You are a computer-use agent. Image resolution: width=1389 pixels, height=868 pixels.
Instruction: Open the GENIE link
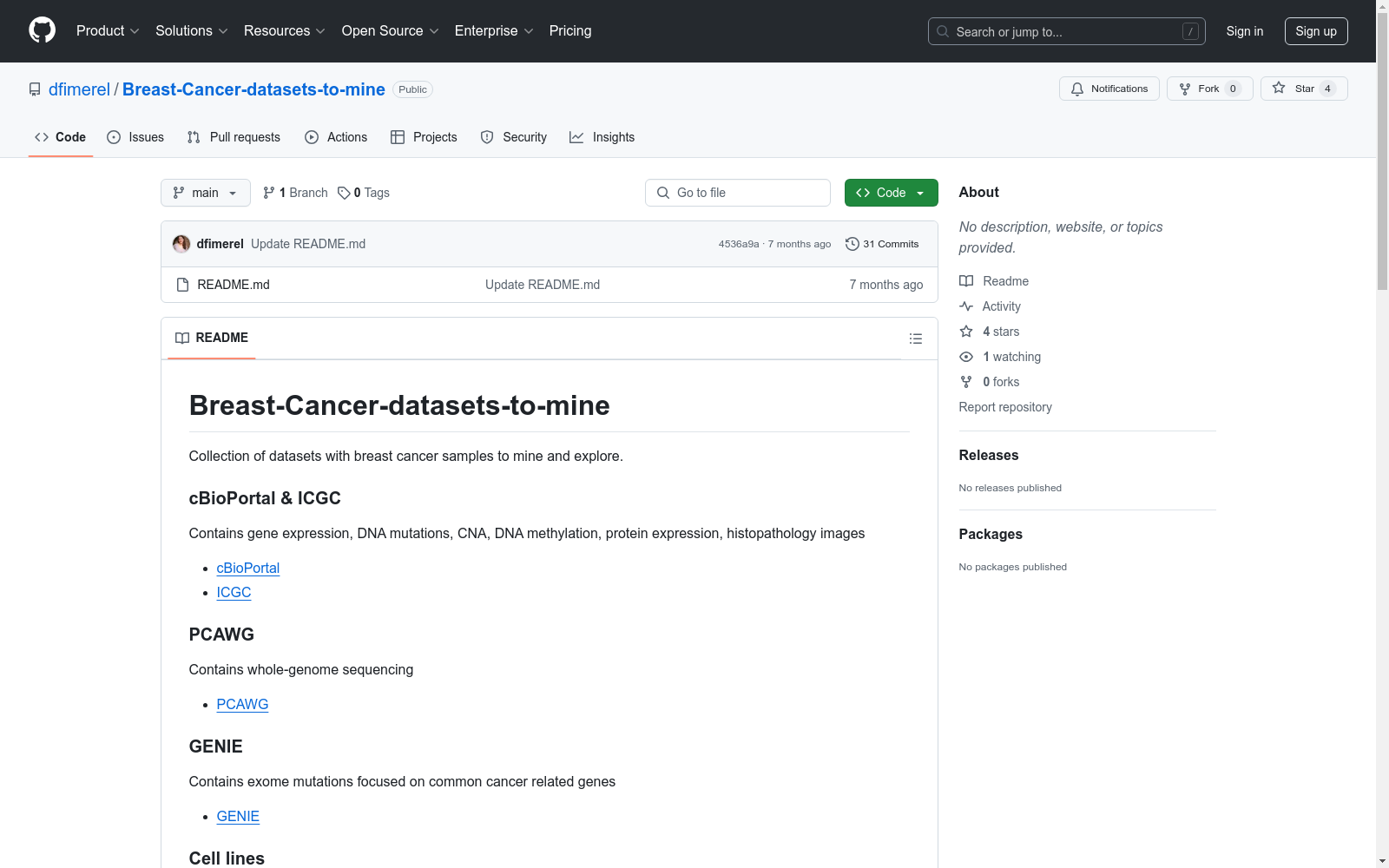point(238,816)
